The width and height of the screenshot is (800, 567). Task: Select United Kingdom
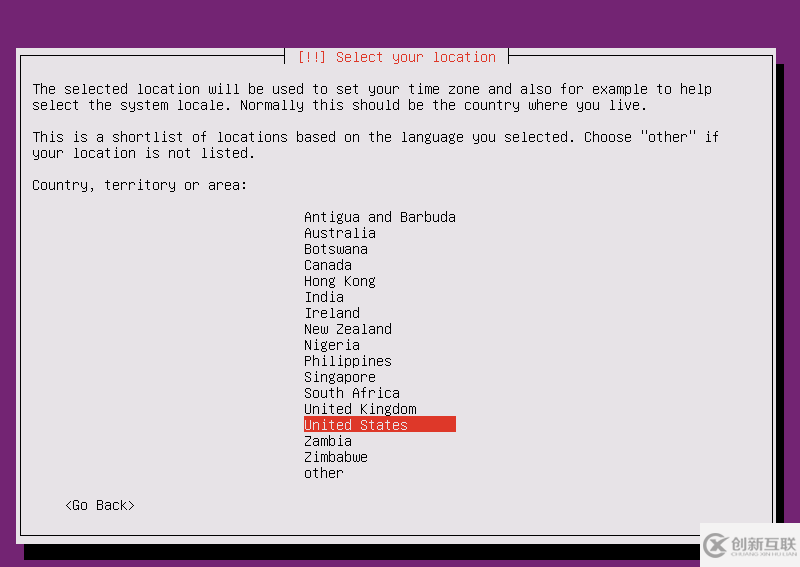coord(360,409)
